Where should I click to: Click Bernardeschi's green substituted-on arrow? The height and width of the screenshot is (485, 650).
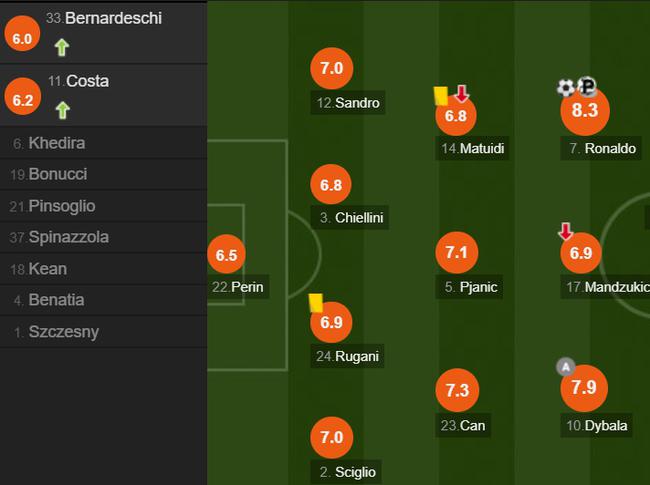(x=62, y=47)
